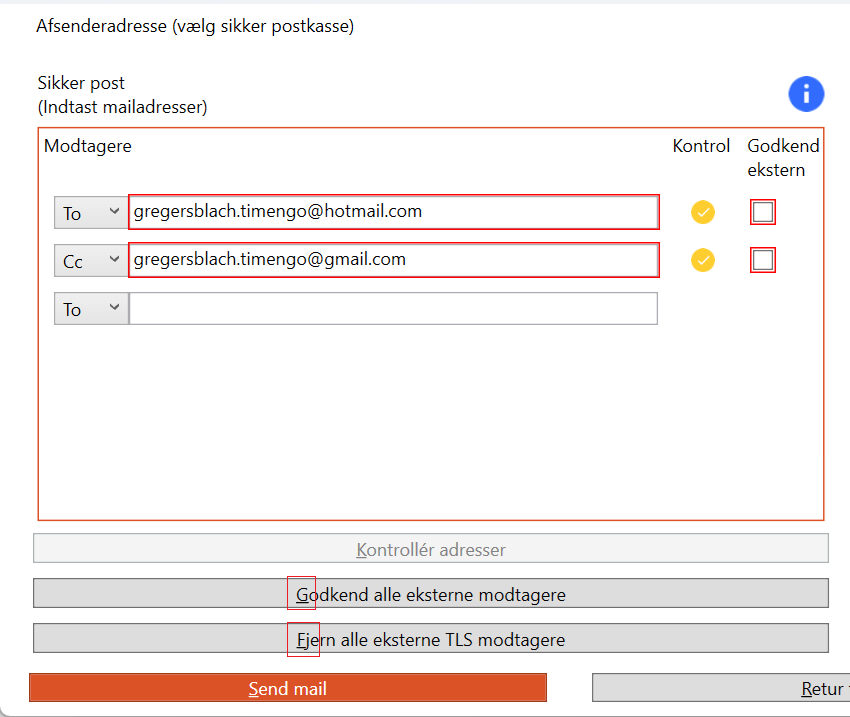Click the Retur button
Screen dimensions: 850x717
(x=720, y=688)
